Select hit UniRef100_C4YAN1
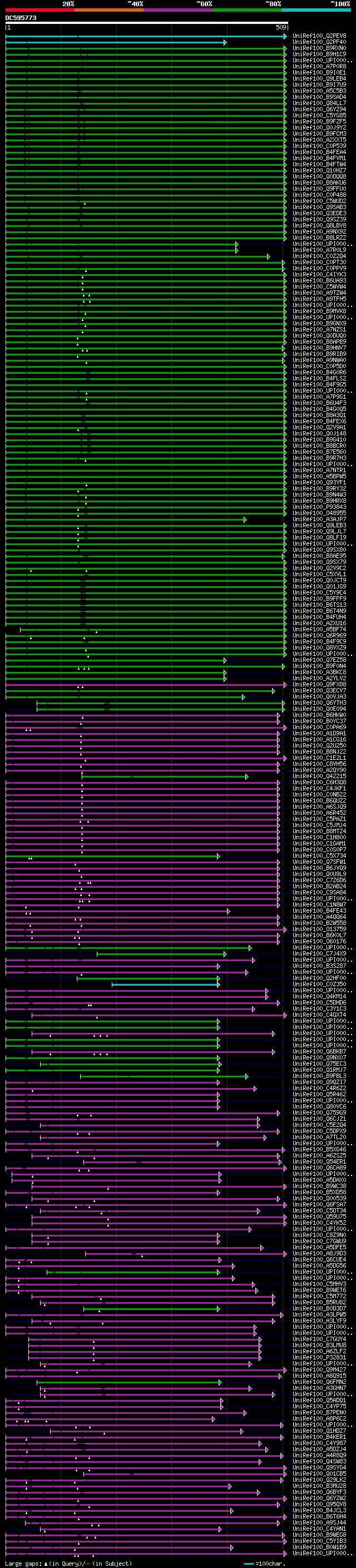 click(x=319, y=1530)
